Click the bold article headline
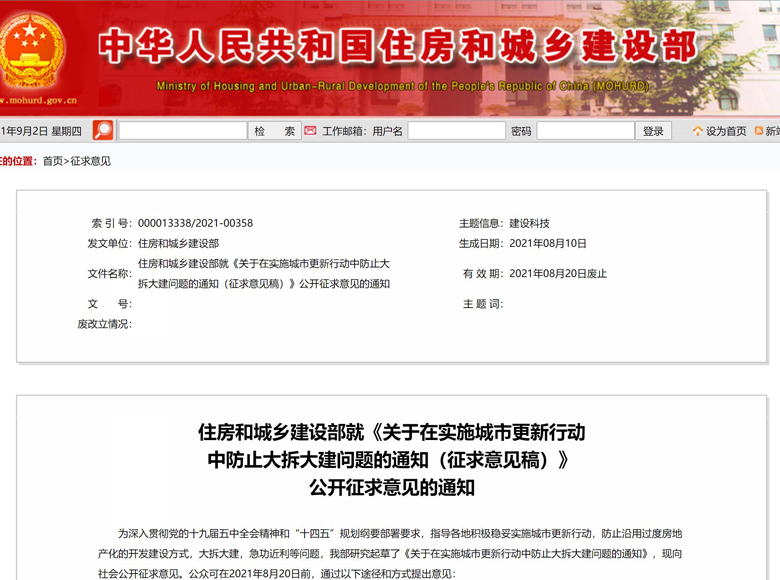This screenshot has width=780, height=580. point(391,460)
